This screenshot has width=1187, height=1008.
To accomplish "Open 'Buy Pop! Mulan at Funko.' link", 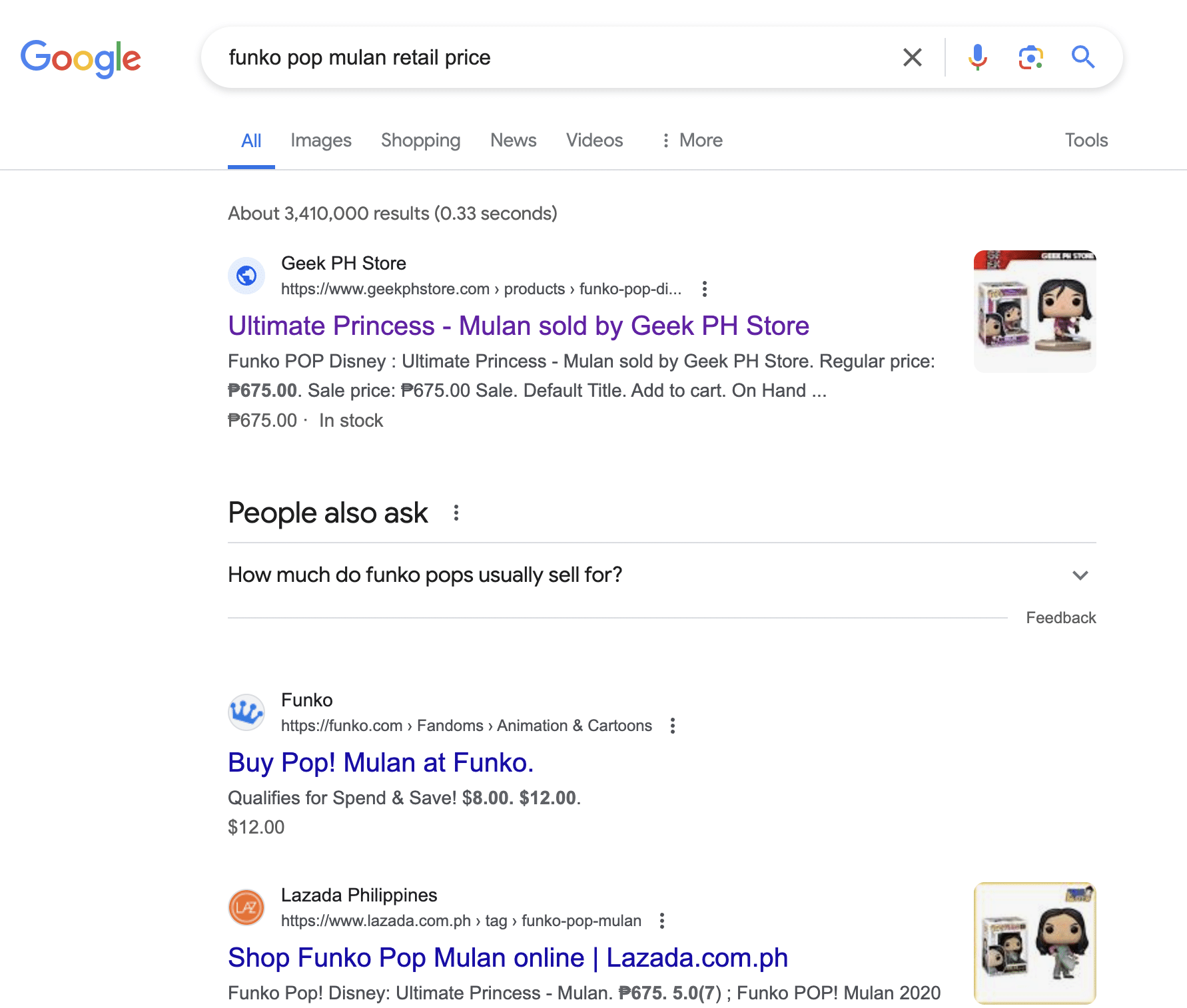I will [380, 763].
